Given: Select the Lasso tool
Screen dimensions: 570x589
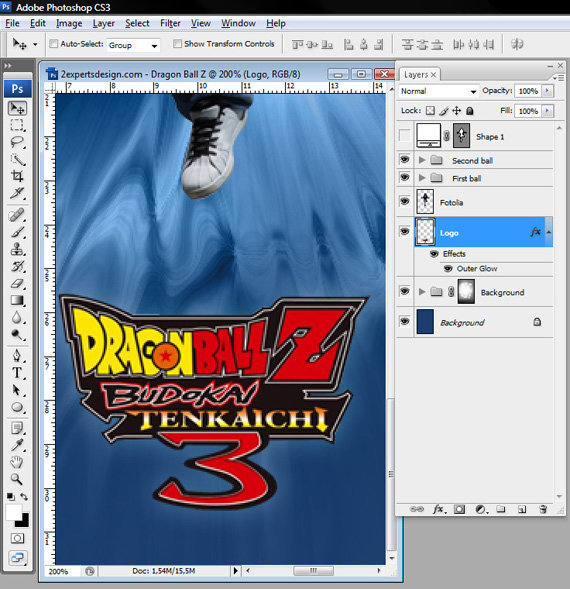Looking at the screenshot, I should point(17,142).
